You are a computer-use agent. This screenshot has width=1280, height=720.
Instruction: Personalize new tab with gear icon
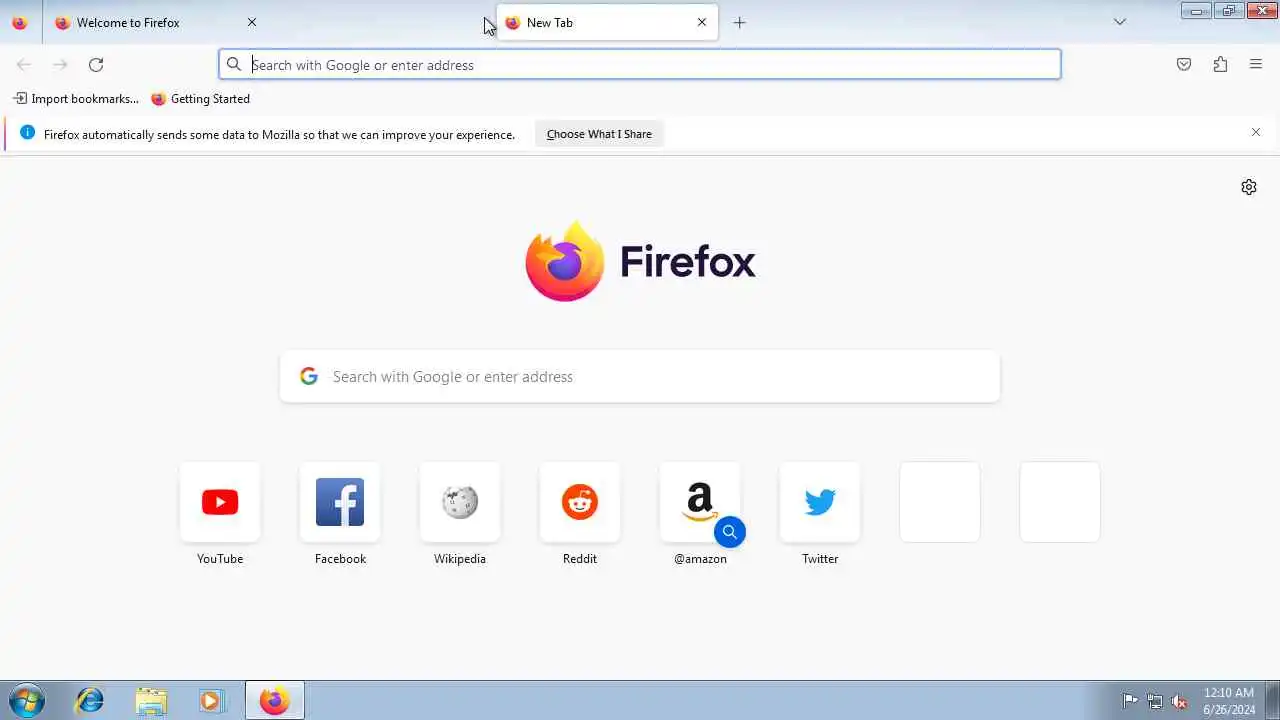coord(1249,187)
